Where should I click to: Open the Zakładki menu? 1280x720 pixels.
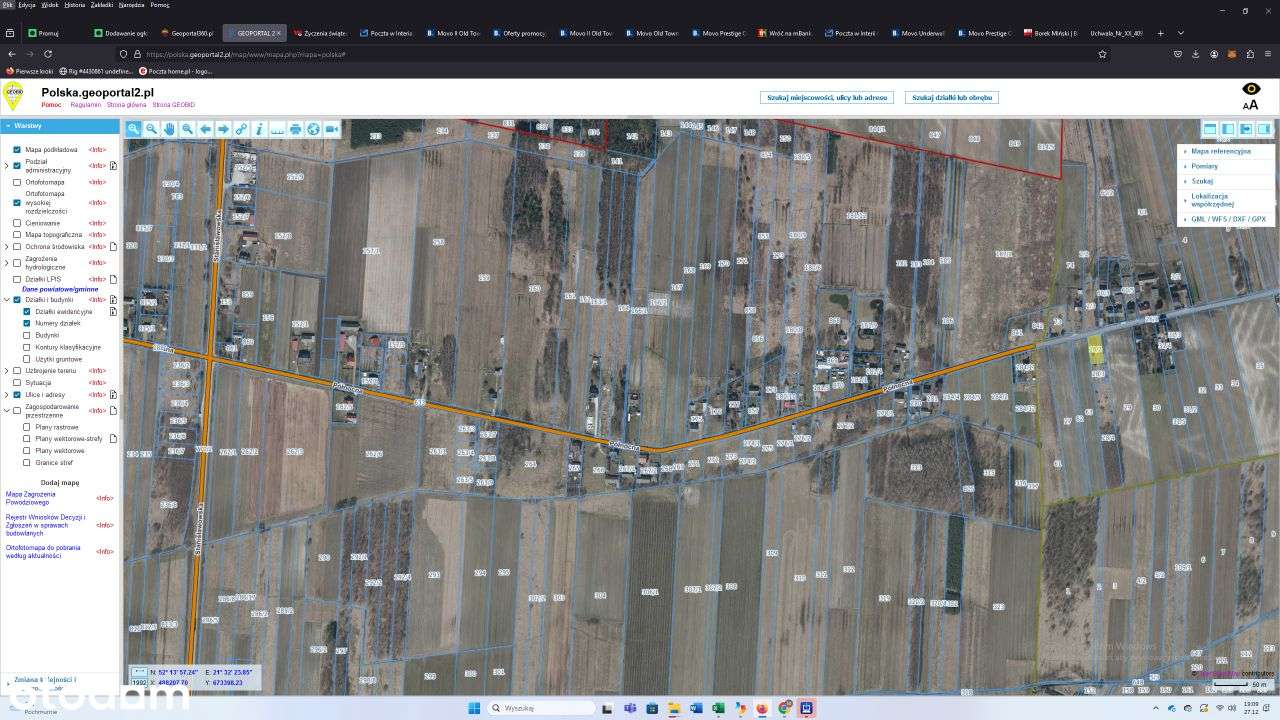click(x=102, y=5)
